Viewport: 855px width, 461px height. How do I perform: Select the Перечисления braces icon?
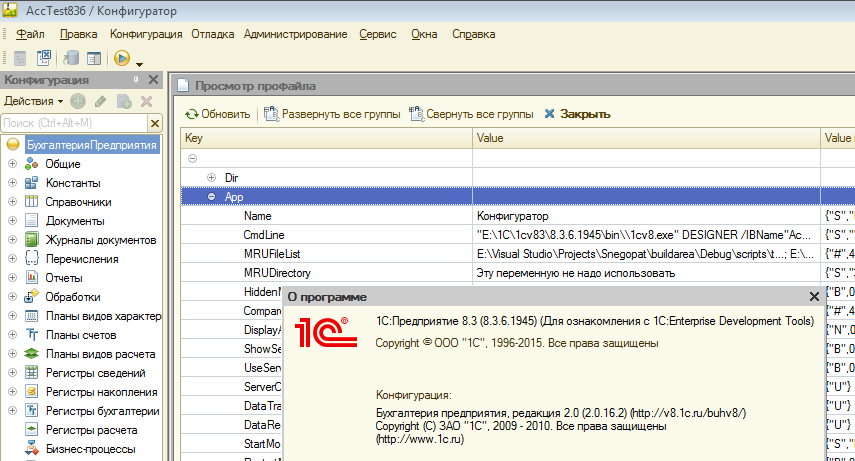coord(32,259)
